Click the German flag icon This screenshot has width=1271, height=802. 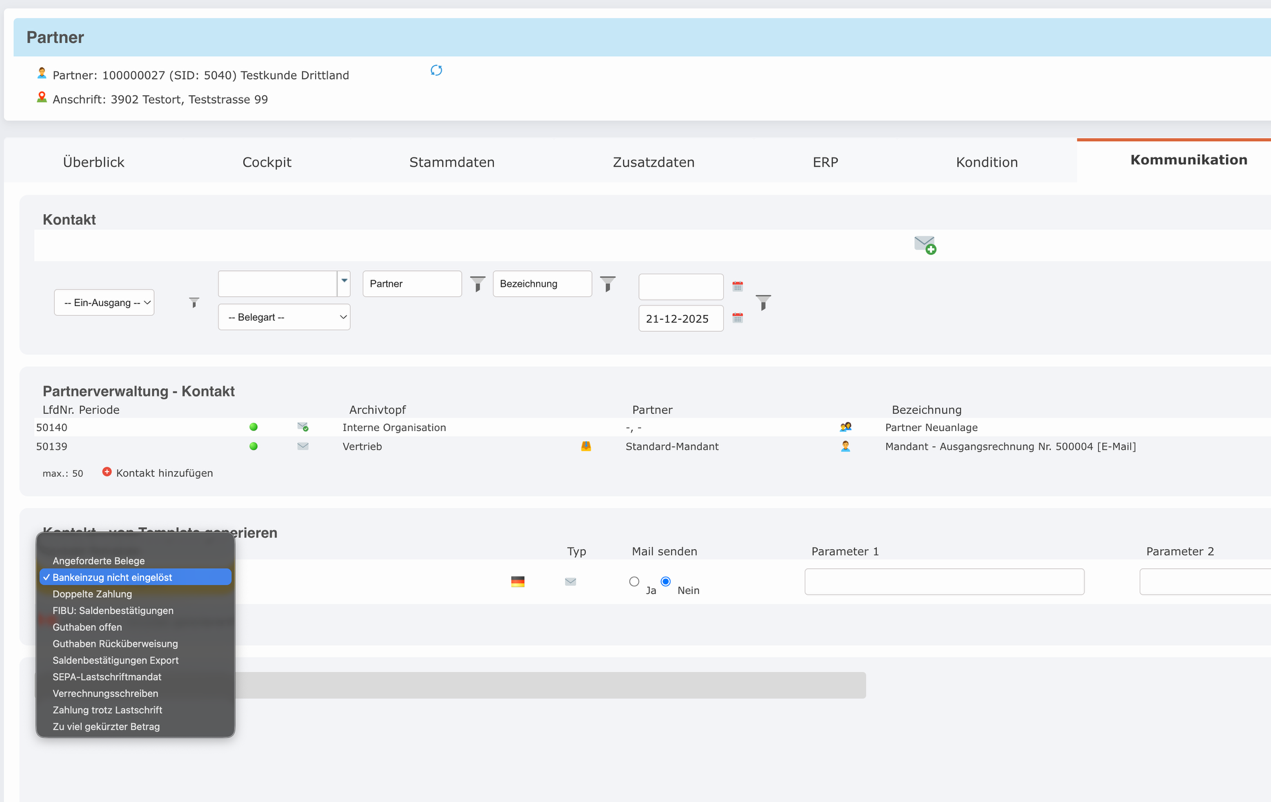coord(518,582)
